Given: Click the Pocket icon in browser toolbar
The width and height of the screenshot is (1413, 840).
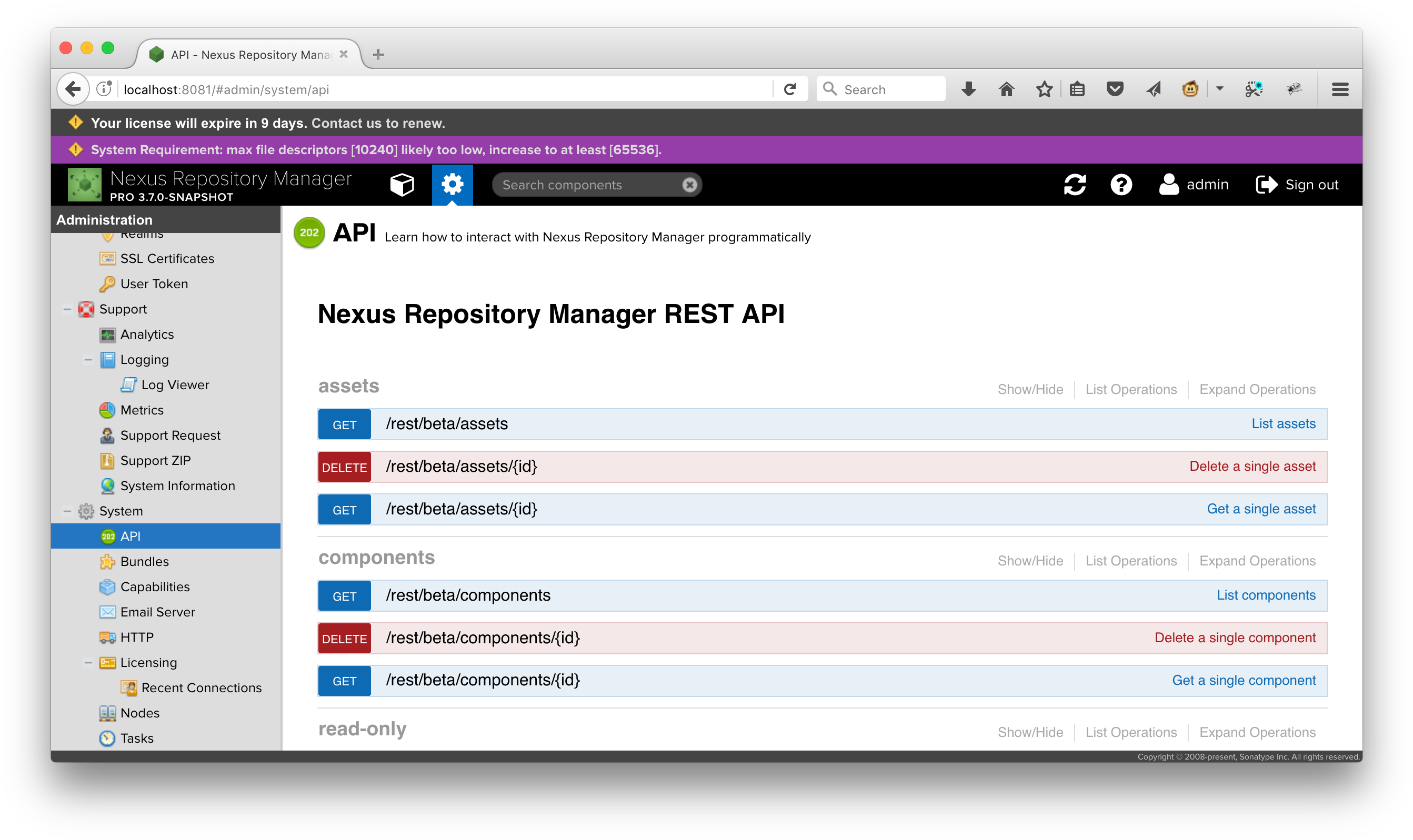Looking at the screenshot, I should pyautogui.click(x=1115, y=89).
